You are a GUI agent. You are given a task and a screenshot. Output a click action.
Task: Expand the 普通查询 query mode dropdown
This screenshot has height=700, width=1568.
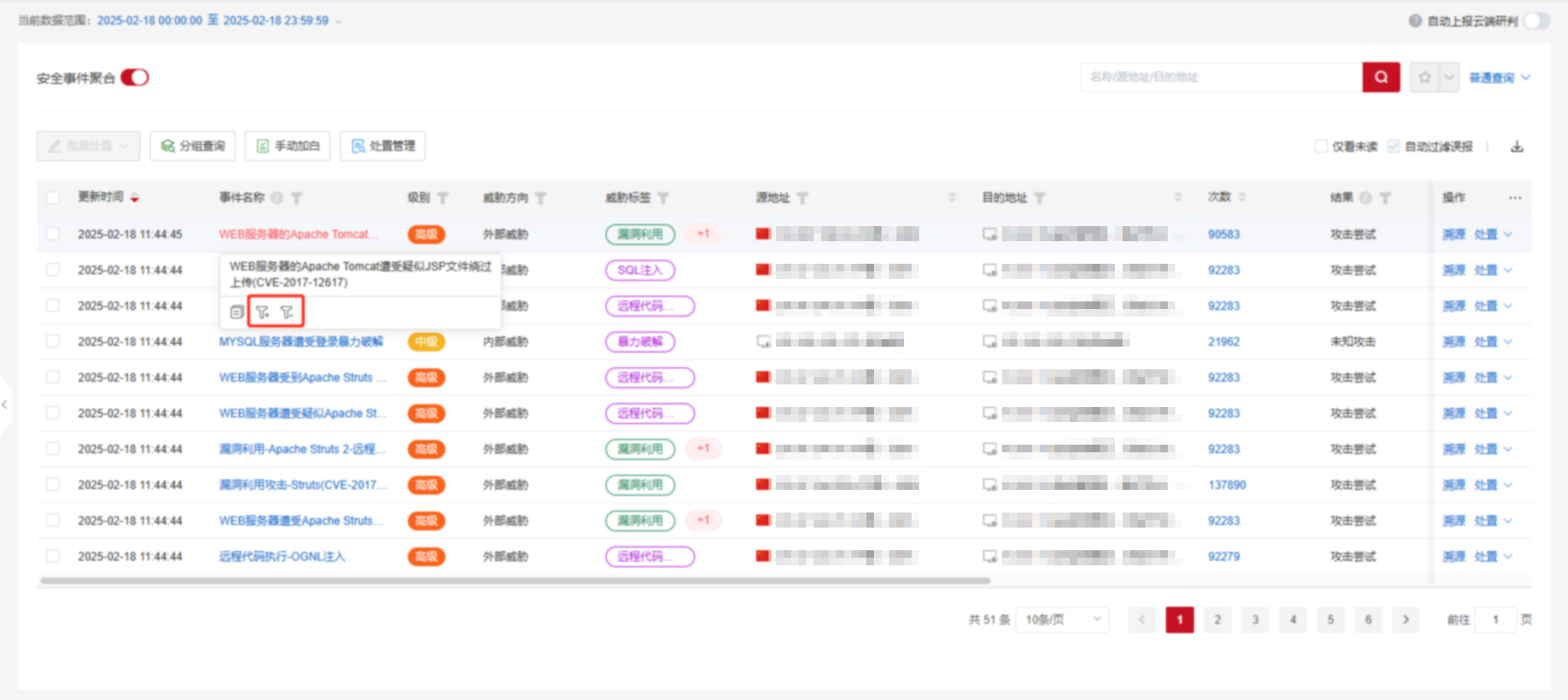[x=1499, y=77]
